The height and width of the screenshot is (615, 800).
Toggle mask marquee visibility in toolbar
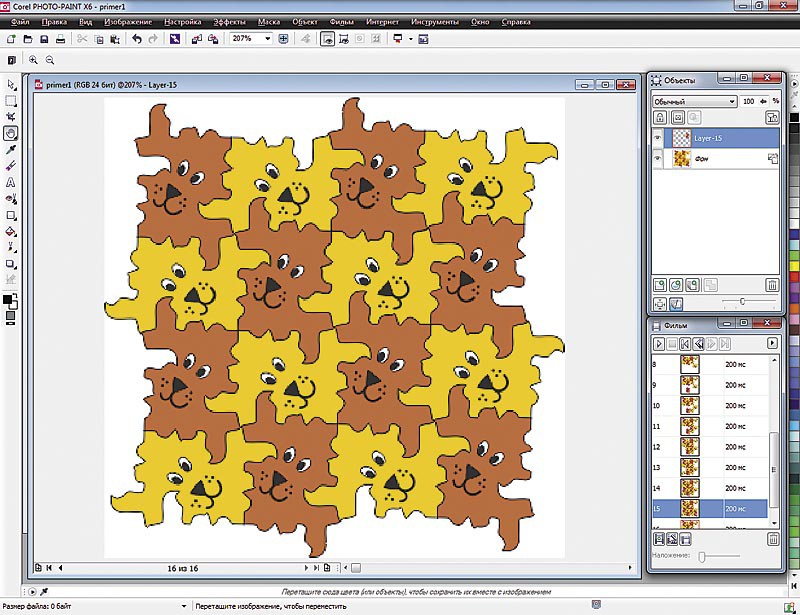click(x=344, y=39)
